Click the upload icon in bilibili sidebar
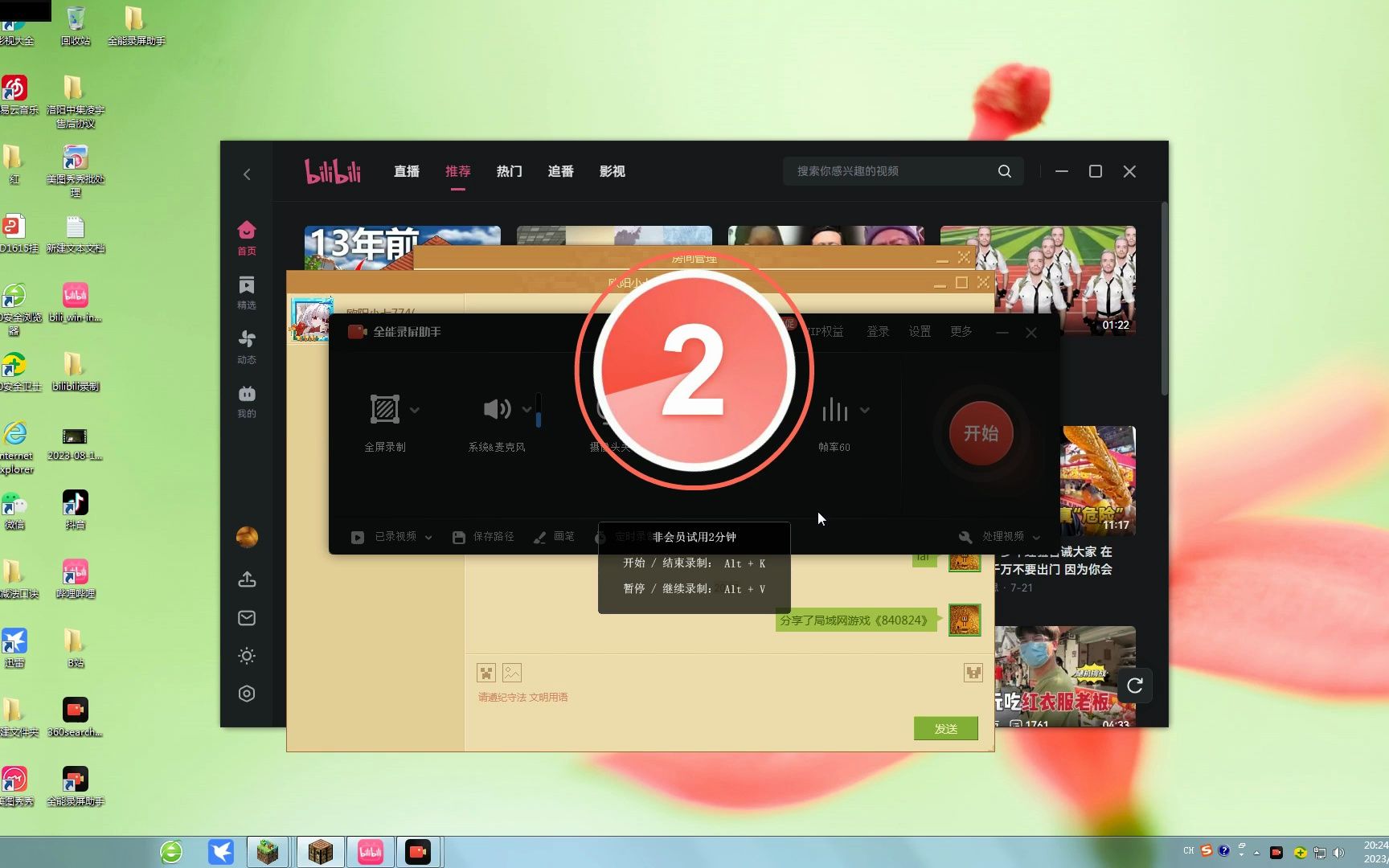This screenshot has width=1389, height=868. tap(247, 579)
